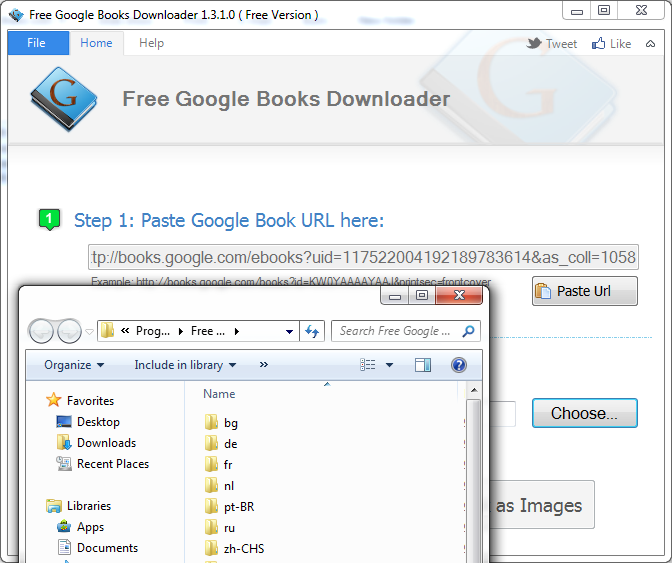Click the Change your view icon

coord(368,365)
